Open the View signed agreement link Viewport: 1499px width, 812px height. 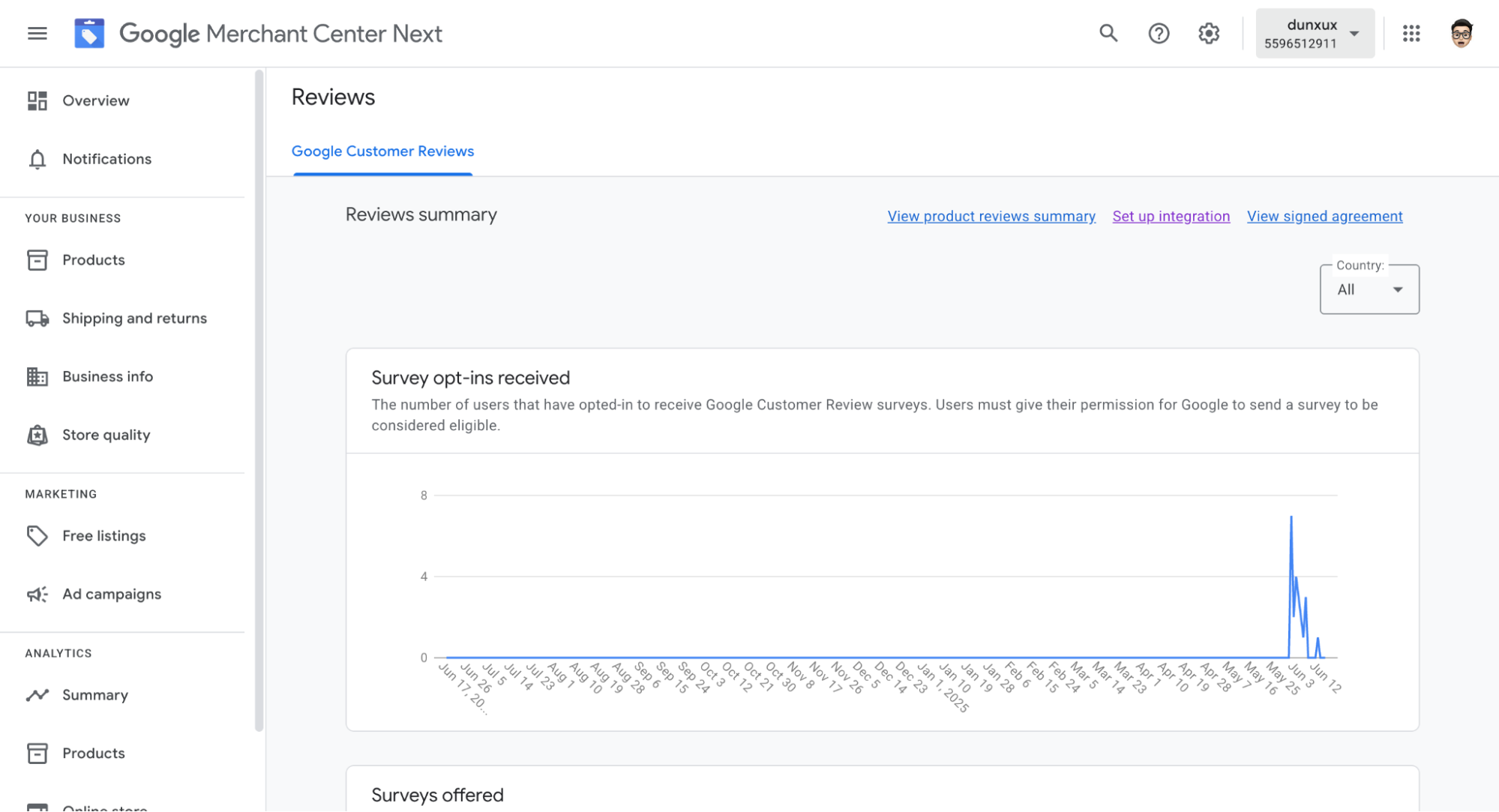[1324, 217]
